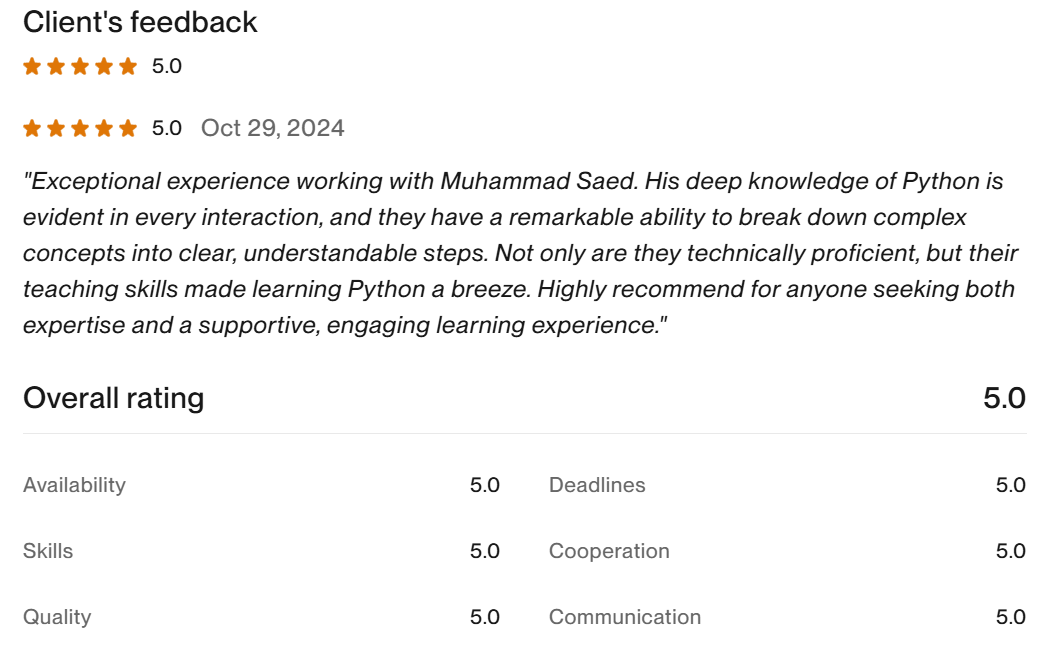
Task: Click the fifth star in the top rating row
Action: (x=128, y=67)
